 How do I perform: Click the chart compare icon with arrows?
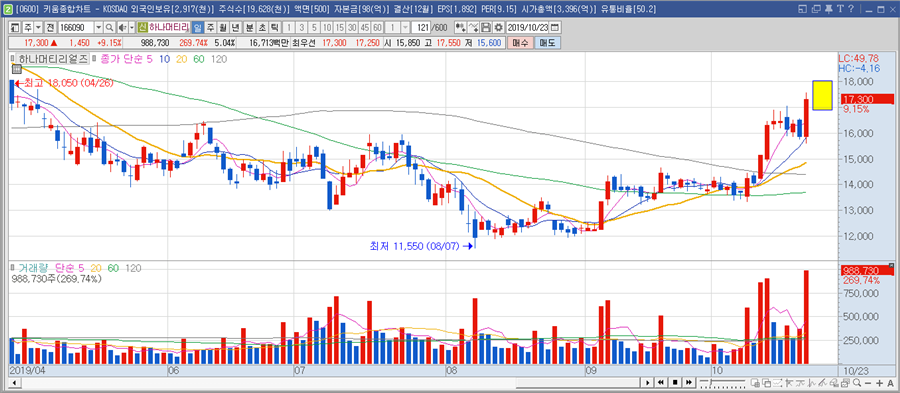461,28
